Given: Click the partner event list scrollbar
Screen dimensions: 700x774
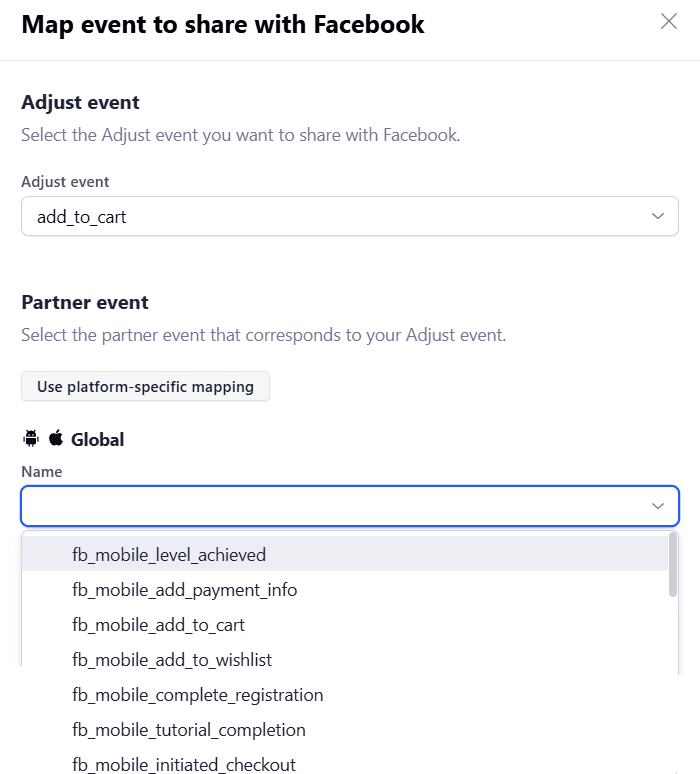Looking at the screenshot, I should coord(673,567).
